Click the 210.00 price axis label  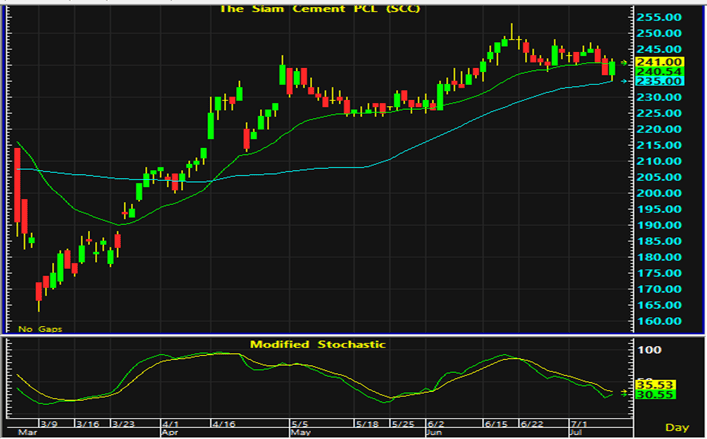pyautogui.click(x=659, y=161)
